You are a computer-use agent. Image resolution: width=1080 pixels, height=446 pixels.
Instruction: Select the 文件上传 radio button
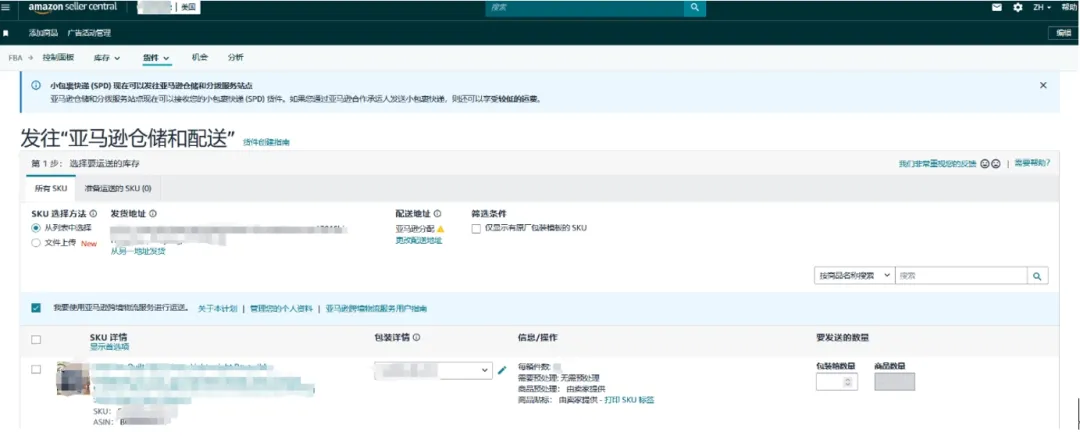pos(36,242)
